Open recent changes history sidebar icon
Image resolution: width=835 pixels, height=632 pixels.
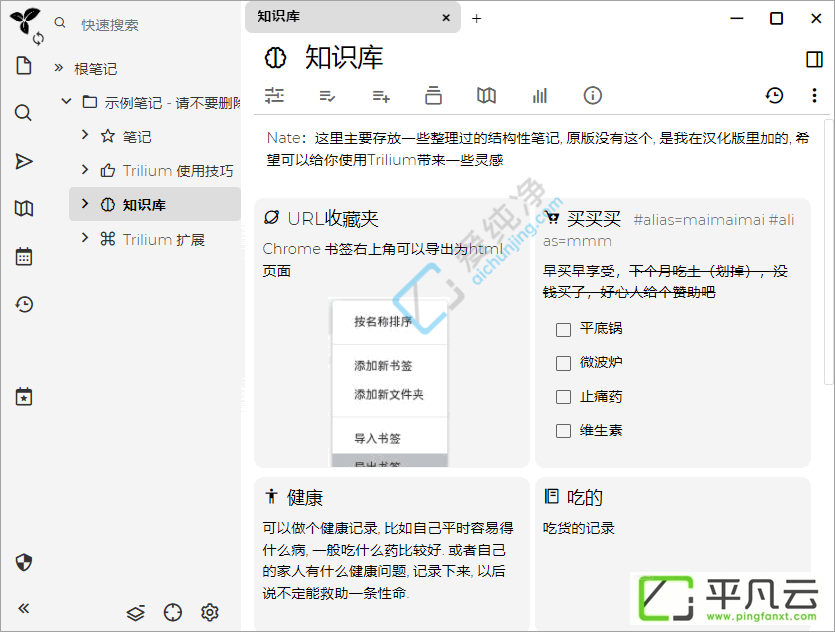[24, 304]
